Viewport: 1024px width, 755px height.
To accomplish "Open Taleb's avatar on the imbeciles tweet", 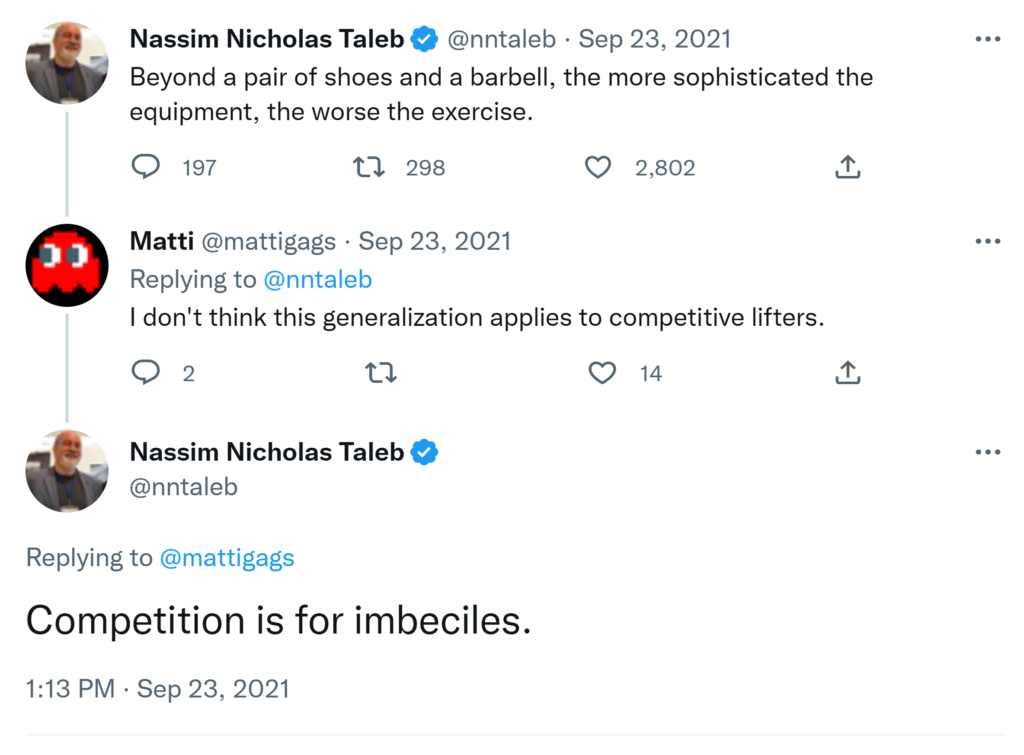I will click(x=66, y=472).
